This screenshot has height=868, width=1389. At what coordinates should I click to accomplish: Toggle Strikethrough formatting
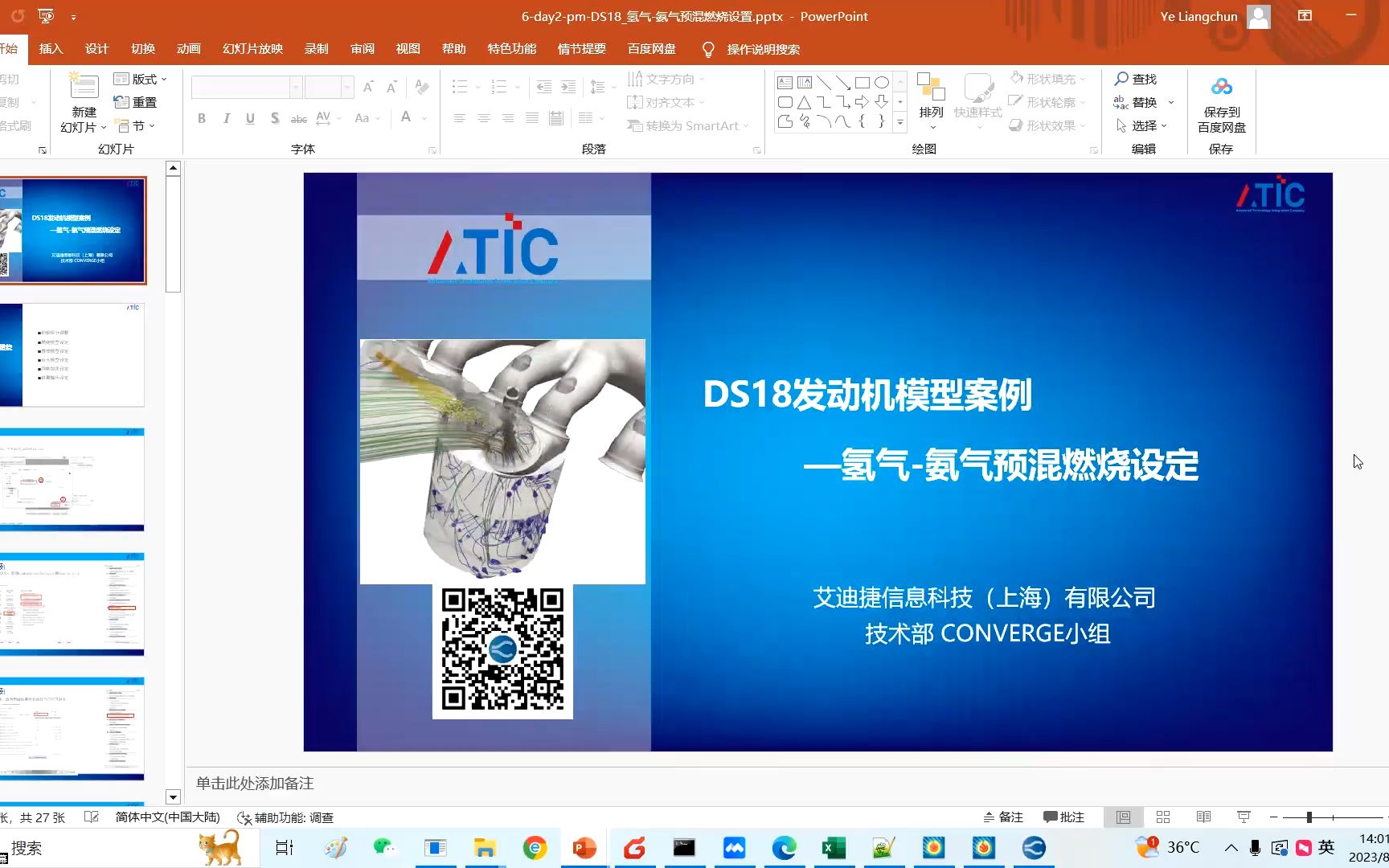coord(298,118)
